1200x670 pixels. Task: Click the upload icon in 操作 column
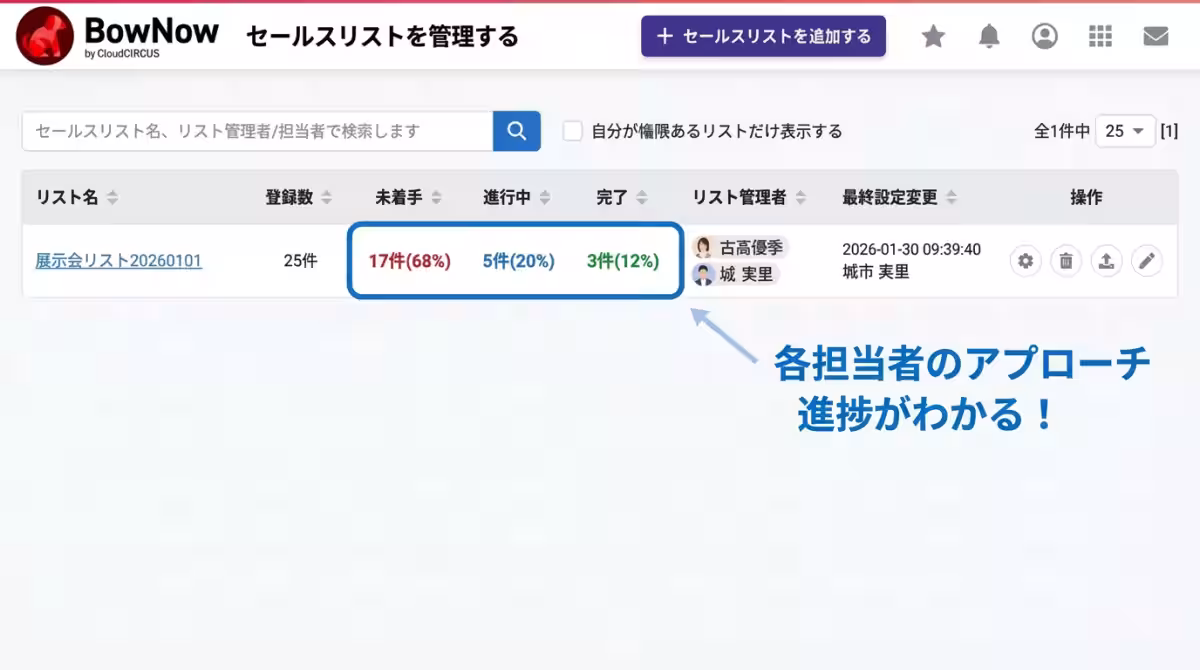coord(1107,261)
